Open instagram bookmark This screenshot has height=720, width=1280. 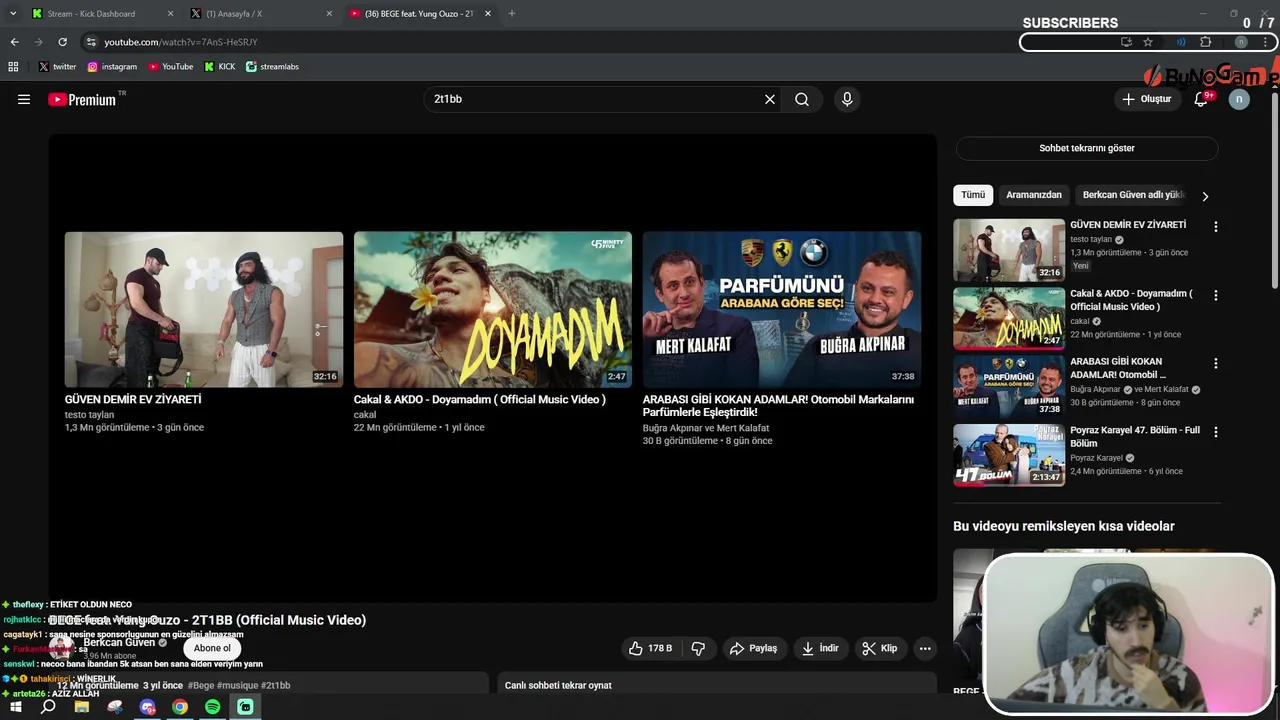point(112,67)
